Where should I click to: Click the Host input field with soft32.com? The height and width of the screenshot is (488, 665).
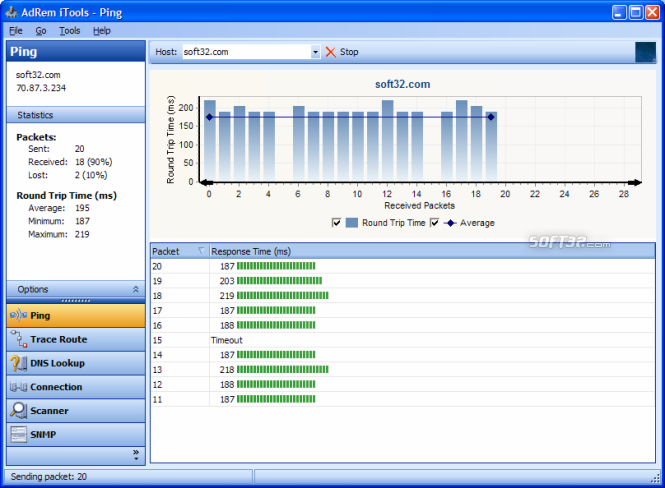tap(246, 52)
